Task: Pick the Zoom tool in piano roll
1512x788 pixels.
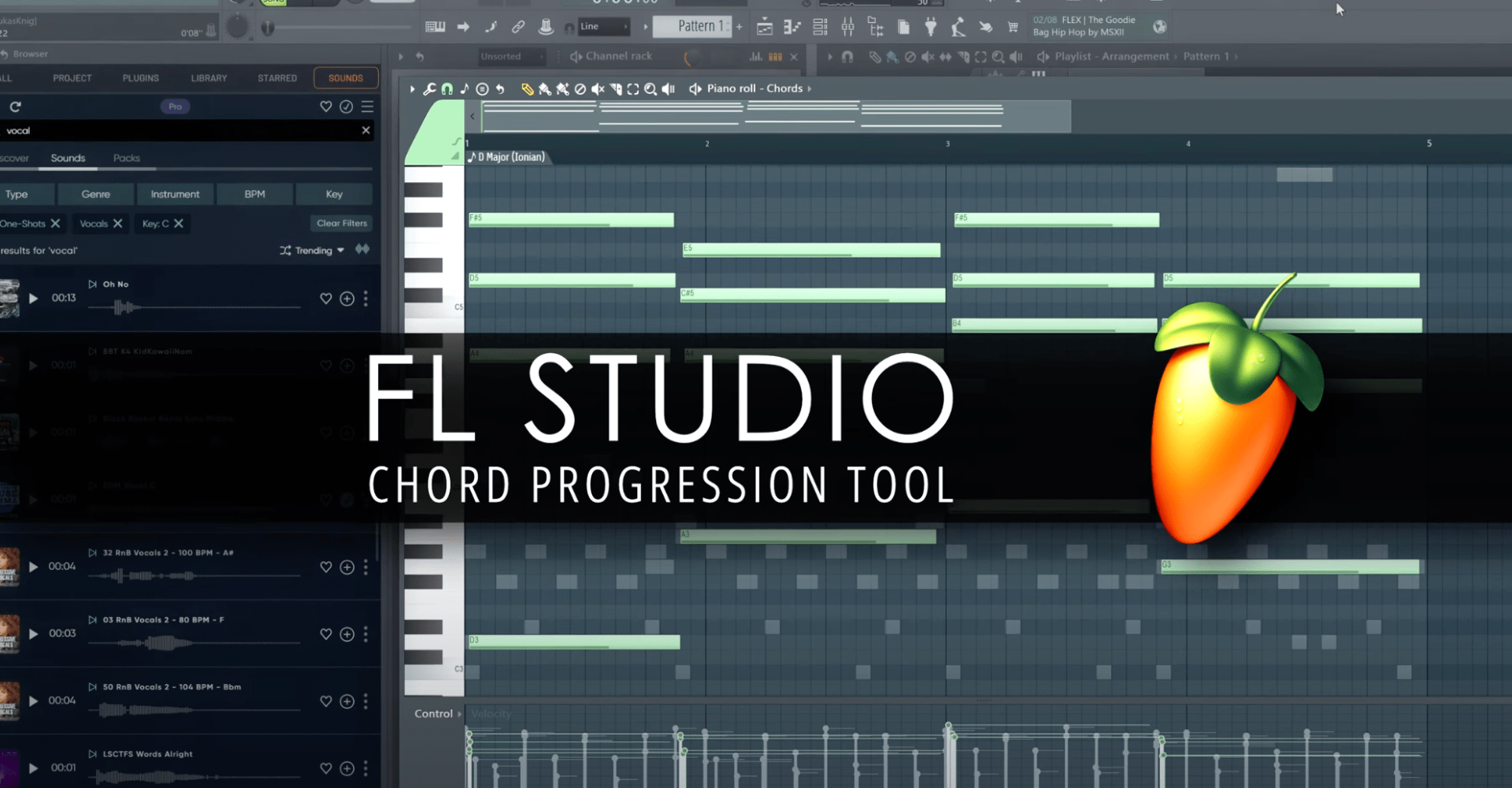Action: (650, 89)
